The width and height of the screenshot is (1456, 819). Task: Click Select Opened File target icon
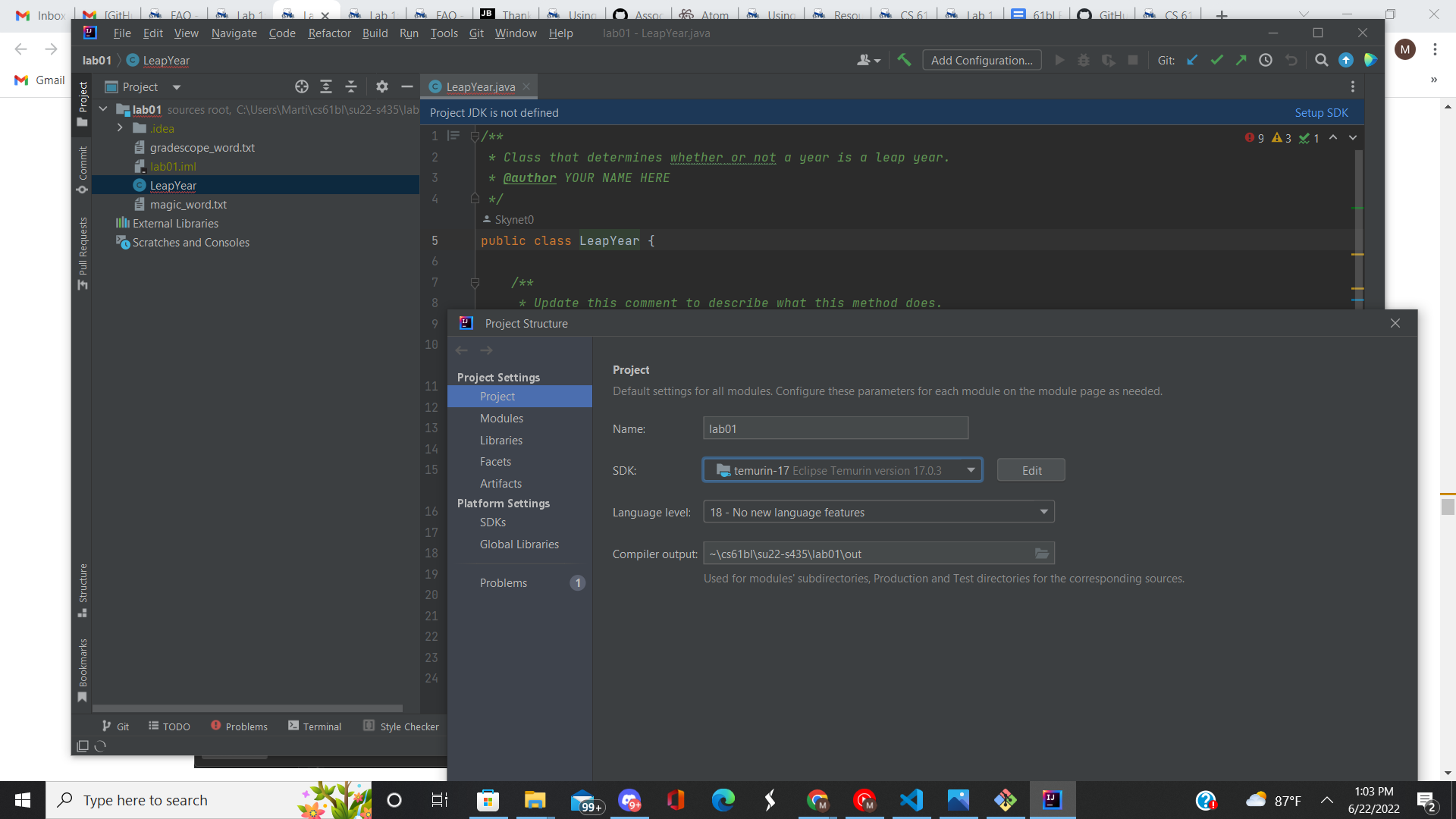point(302,86)
